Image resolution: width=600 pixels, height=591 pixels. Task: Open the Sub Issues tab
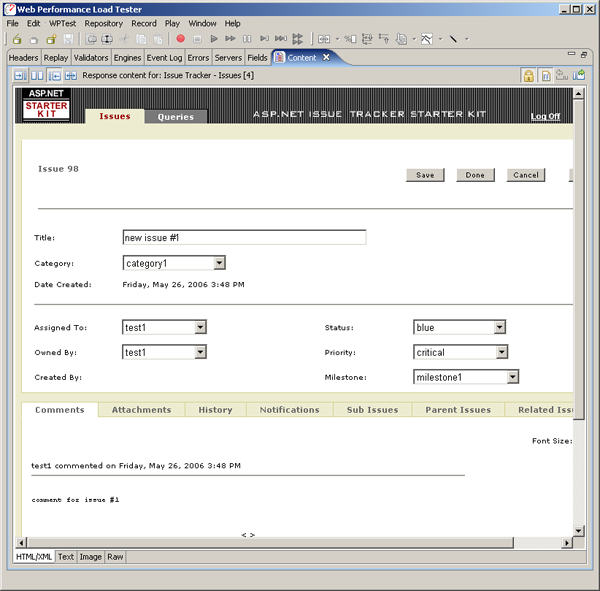point(372,410)
